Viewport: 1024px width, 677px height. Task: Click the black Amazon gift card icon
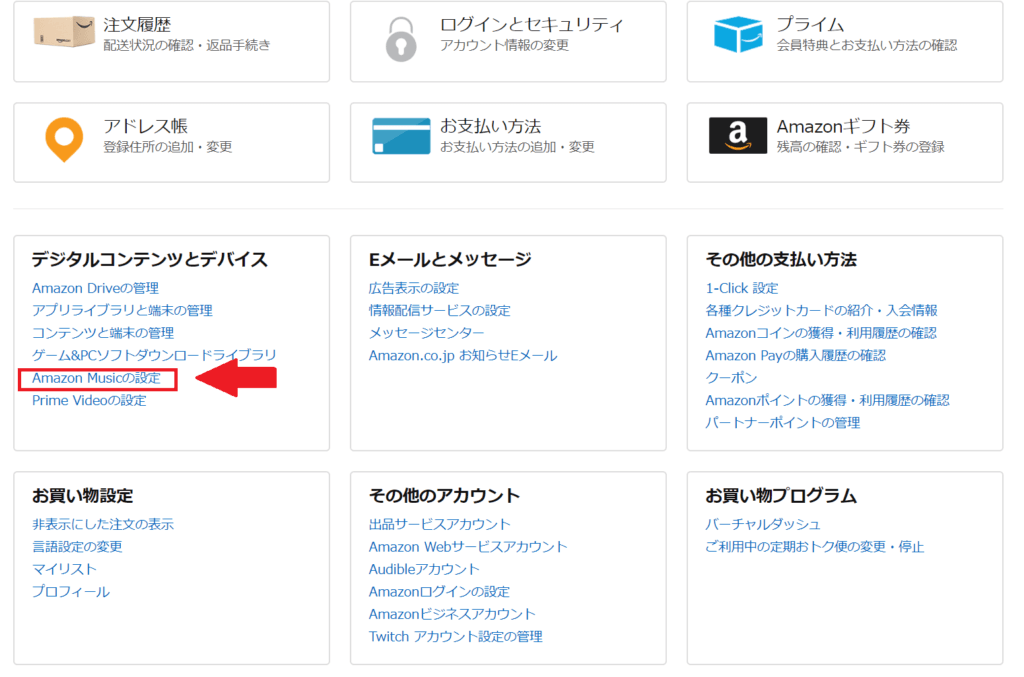point(738,135)
